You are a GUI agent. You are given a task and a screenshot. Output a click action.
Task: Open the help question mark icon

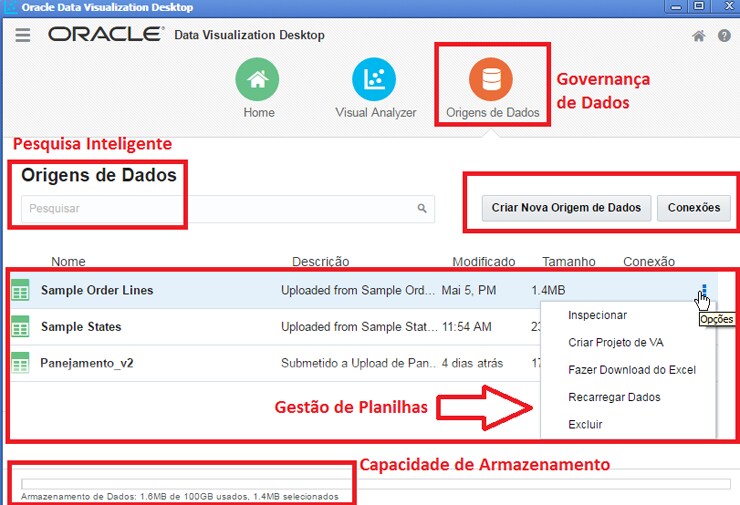click(x=724, y=36)
